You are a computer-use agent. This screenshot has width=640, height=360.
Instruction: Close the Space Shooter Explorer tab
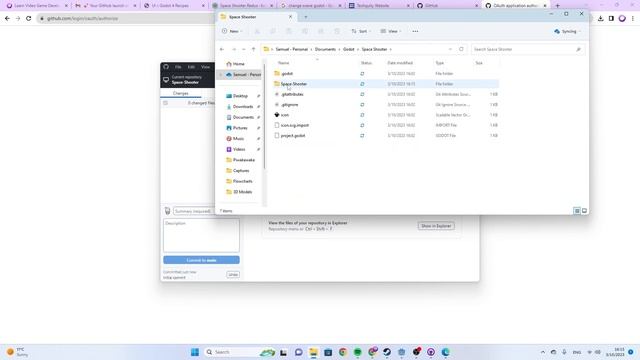pyautogui.click(x=290, y=17)
